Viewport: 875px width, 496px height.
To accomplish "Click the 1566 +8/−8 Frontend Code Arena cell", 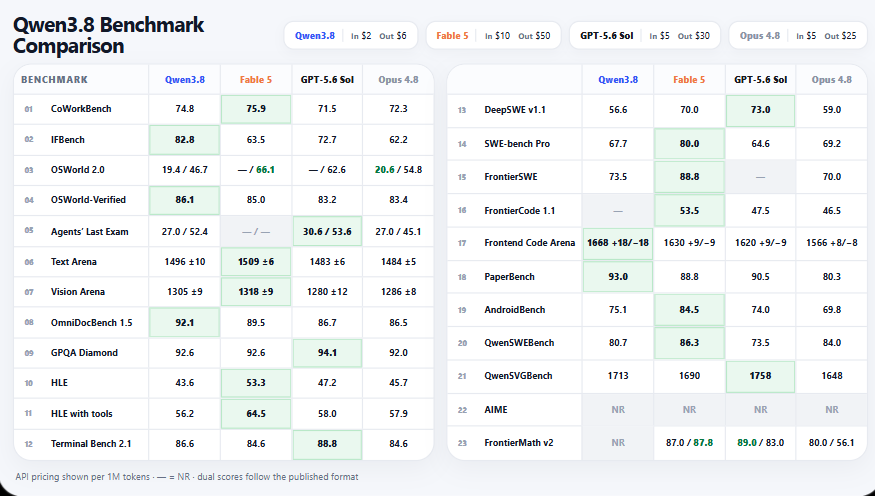I will click(x=831, y=243).
